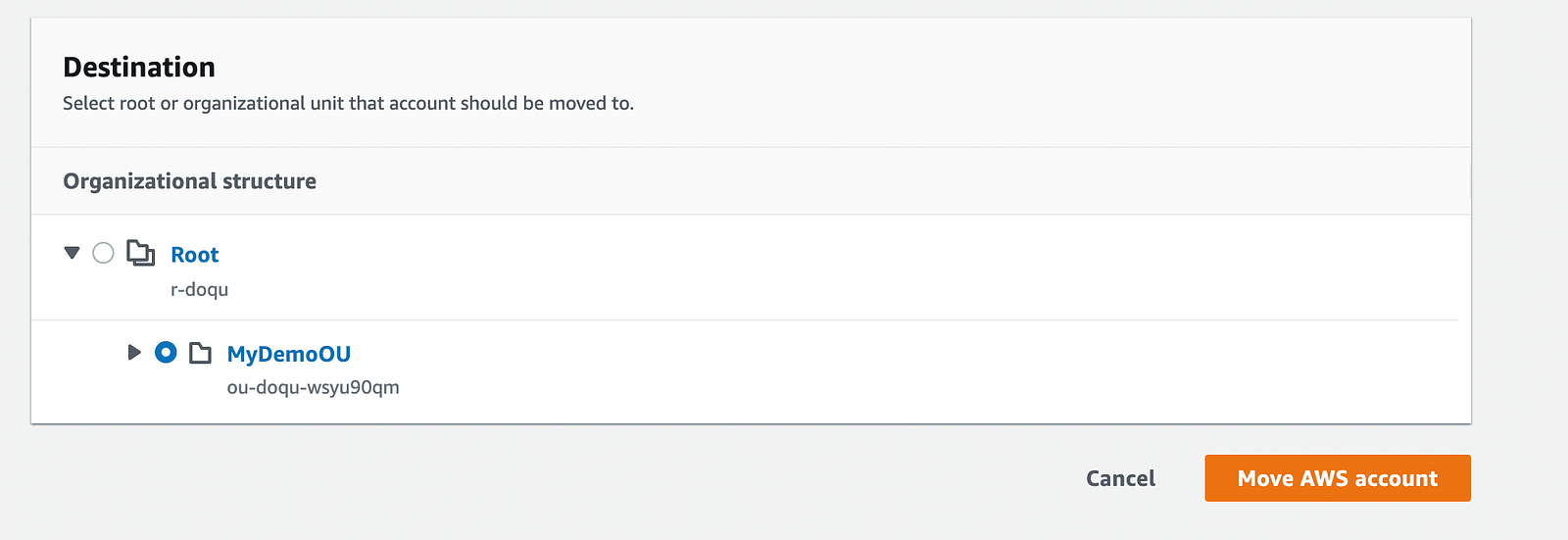This screenshot has height=540, width=1568.
Task: Click the MyDemoOU folder icon
Action: point(200,353)
